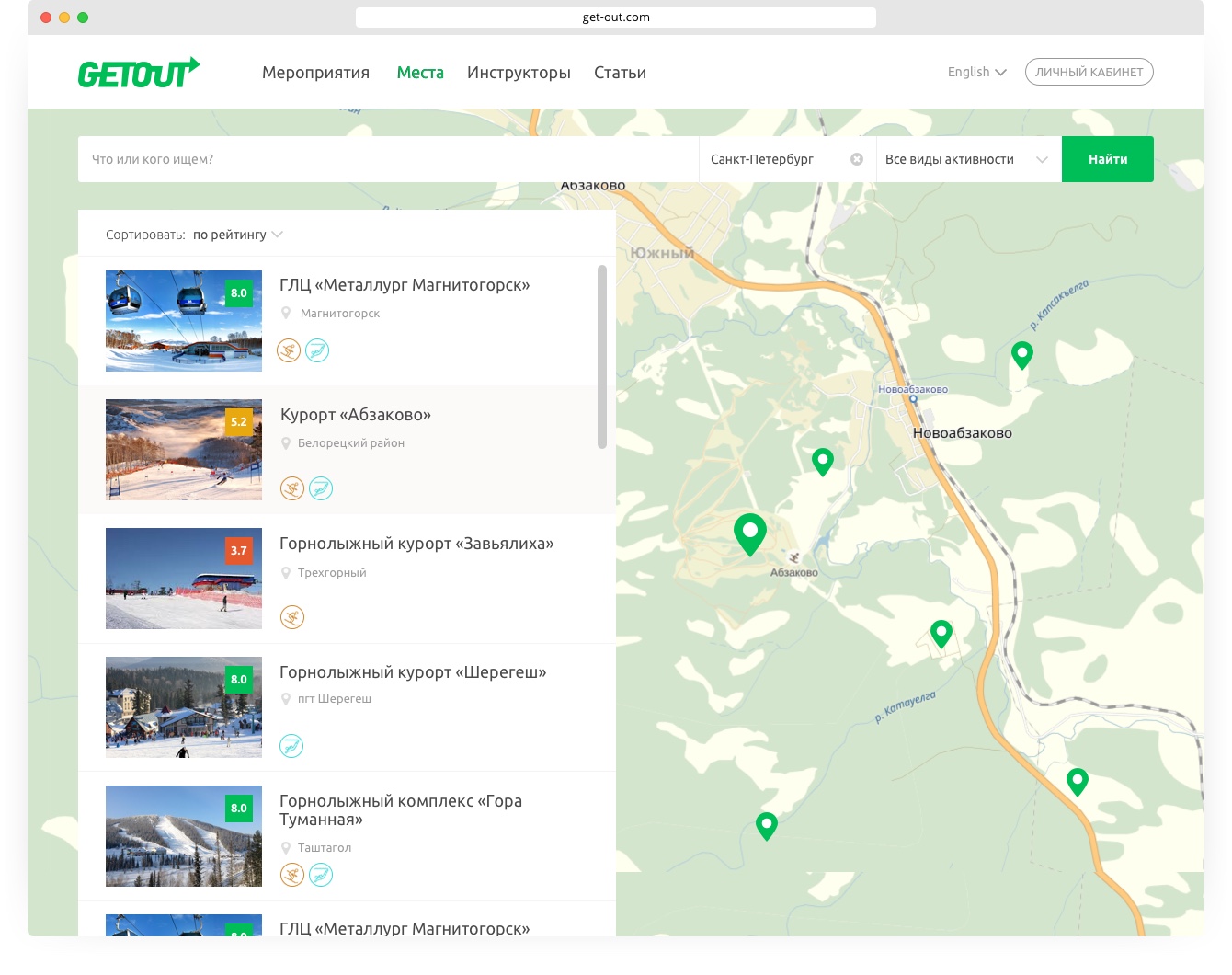
Task: Click snowboard icon under Гора Туманная
Action: coord(321,875)
